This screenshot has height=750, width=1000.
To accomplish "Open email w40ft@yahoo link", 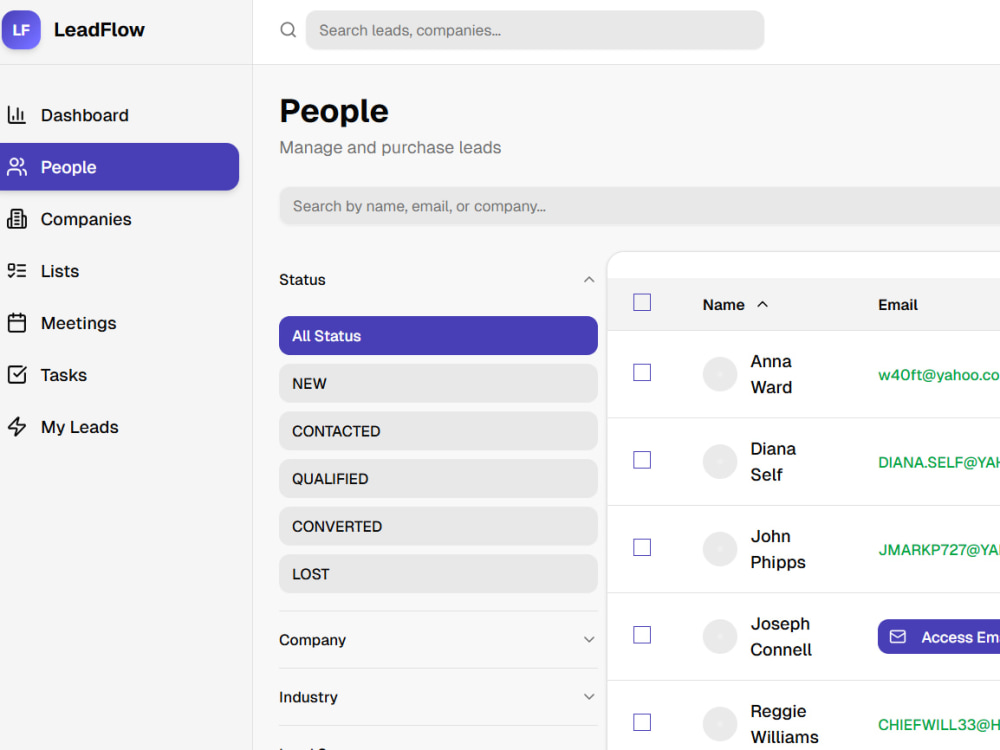I will (939, 374).
